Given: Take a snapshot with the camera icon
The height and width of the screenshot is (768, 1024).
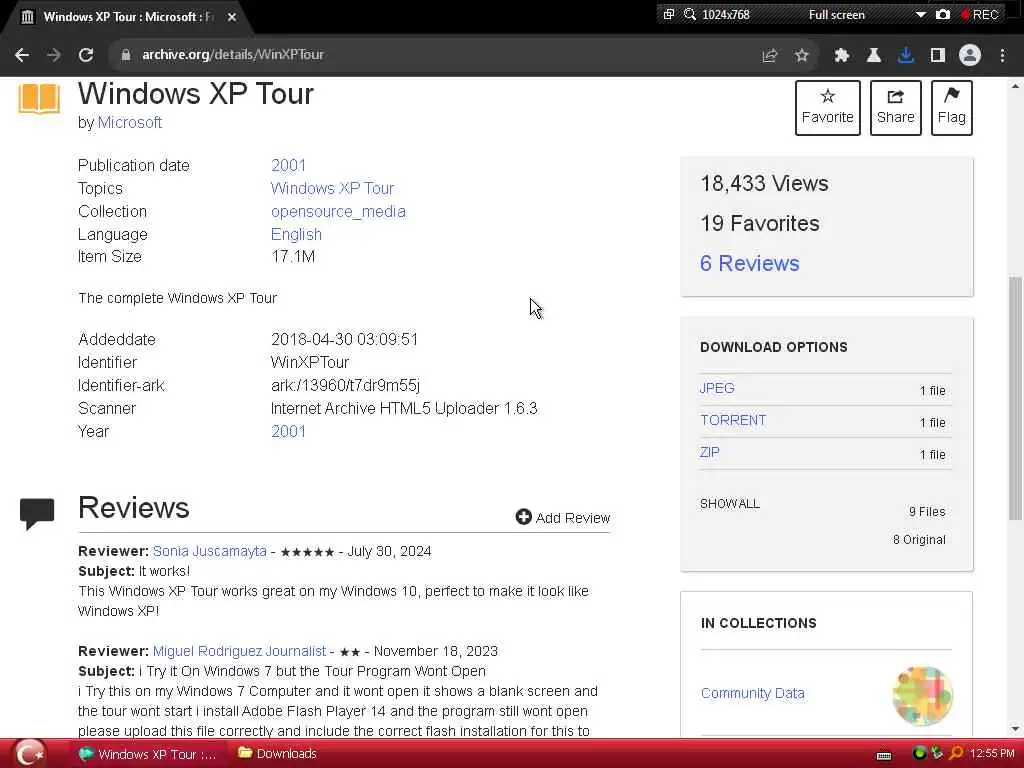Looking at the screenshot, I should tap(942, 14).
